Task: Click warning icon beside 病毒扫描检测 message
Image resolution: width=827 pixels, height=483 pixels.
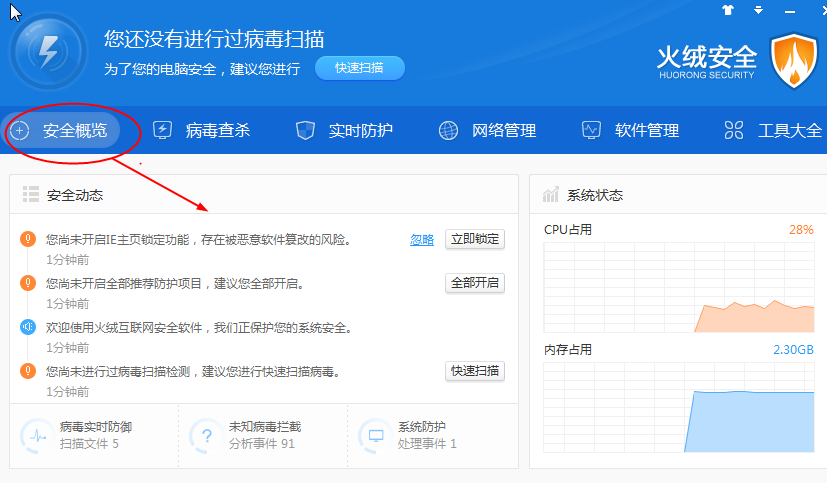Action: point(28,371)
